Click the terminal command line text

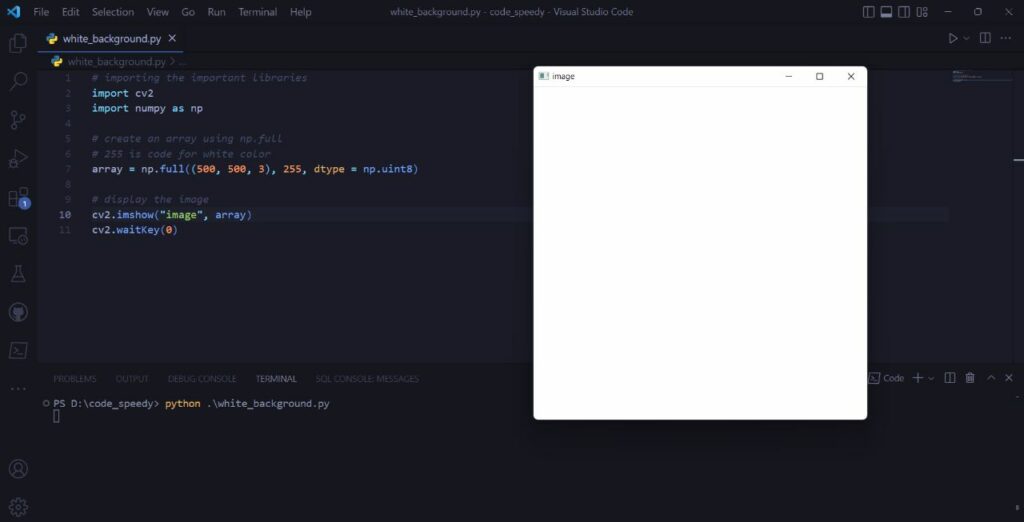(x=192, y=404)
